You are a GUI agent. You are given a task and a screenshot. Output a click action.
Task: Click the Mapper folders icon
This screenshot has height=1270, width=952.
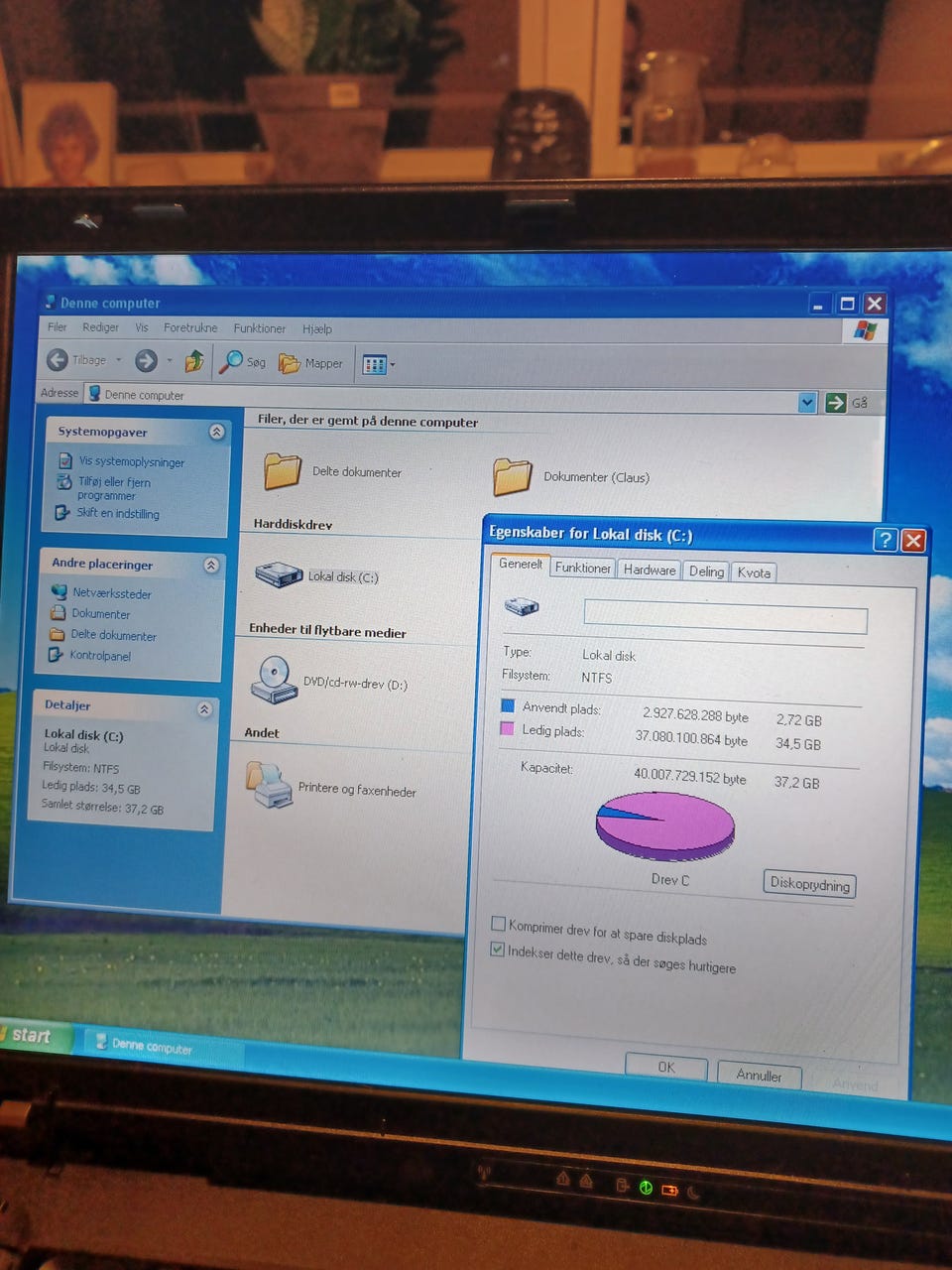290,363
